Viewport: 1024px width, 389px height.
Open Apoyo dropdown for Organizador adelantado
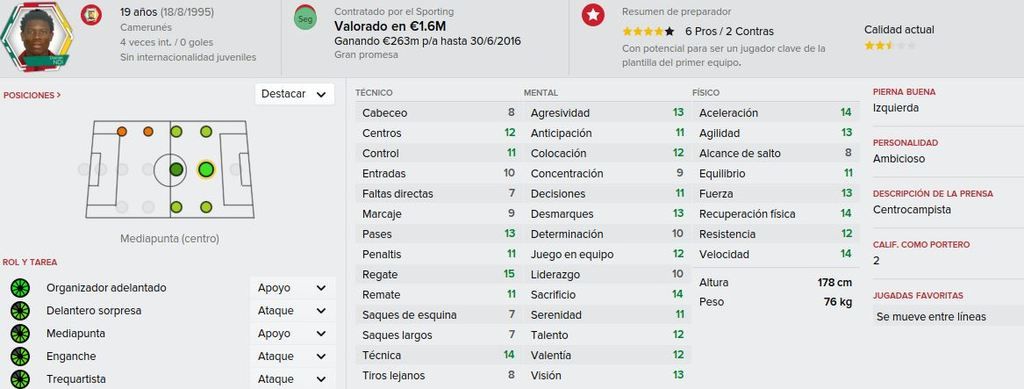(x=292, y=288)
